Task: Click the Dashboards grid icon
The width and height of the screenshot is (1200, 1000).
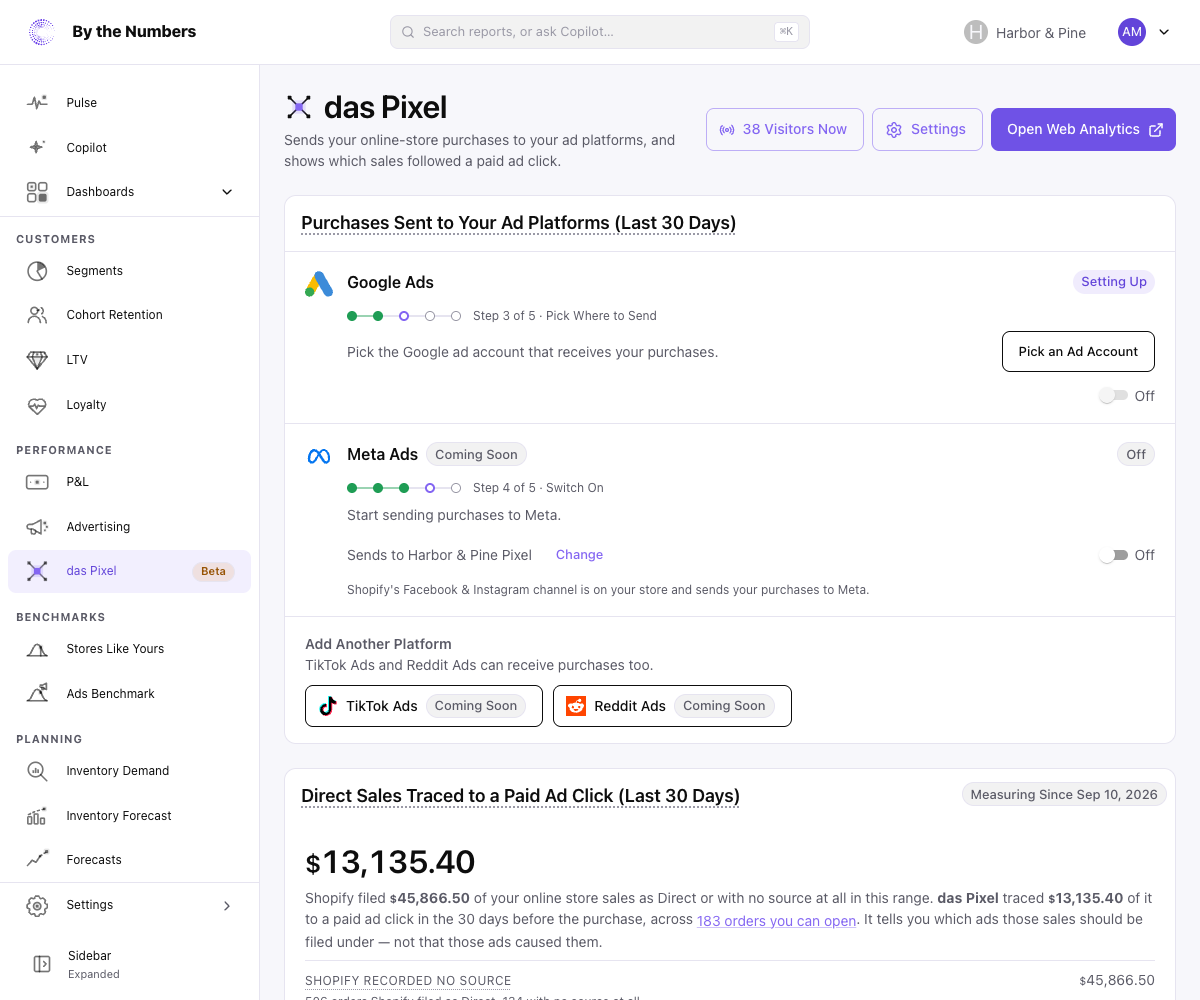Action: point(37,192)
